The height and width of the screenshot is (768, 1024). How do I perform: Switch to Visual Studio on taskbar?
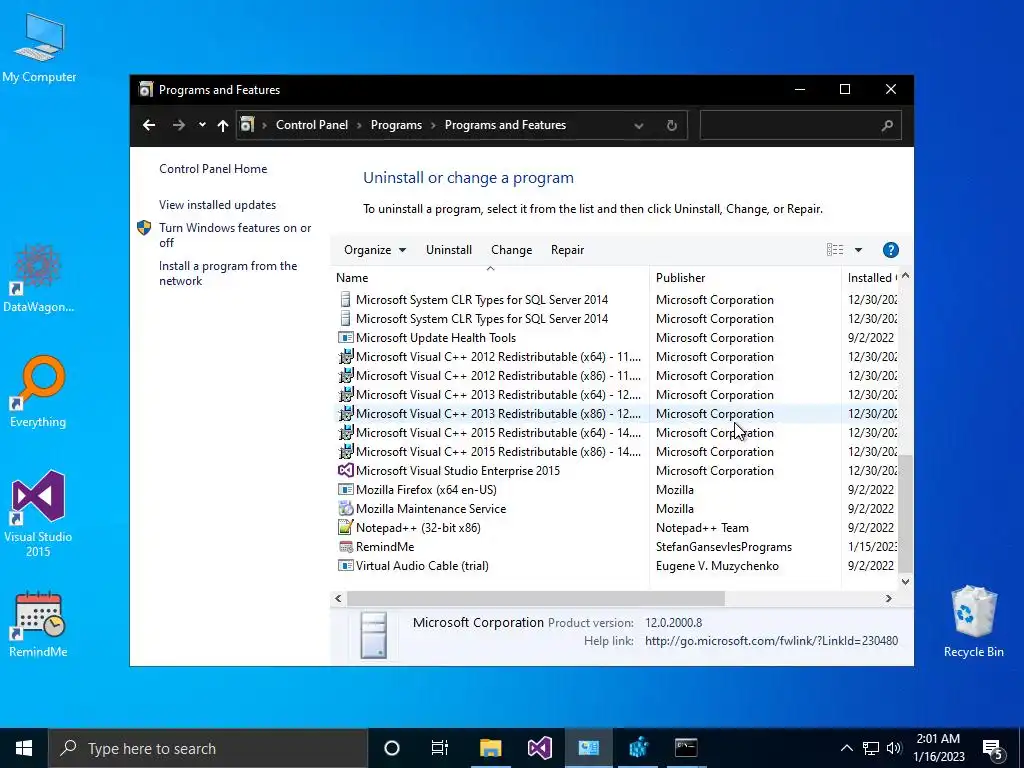click(x=539, y=748)
